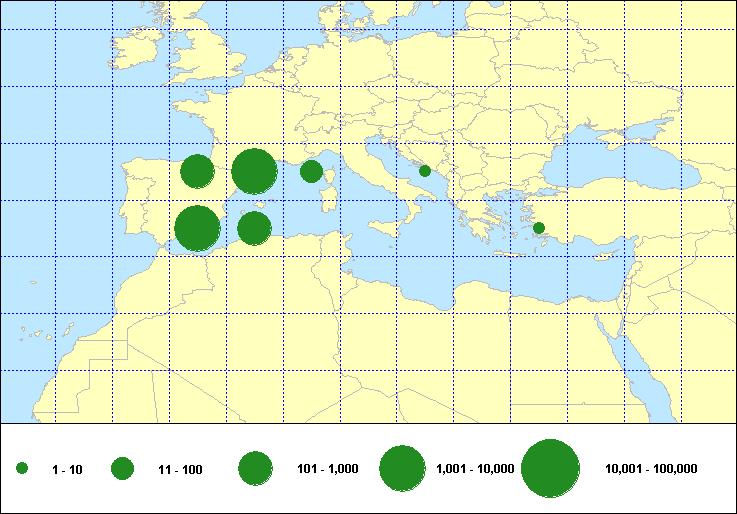
Task: Click the Black Sea on the map
Action: 610,155
